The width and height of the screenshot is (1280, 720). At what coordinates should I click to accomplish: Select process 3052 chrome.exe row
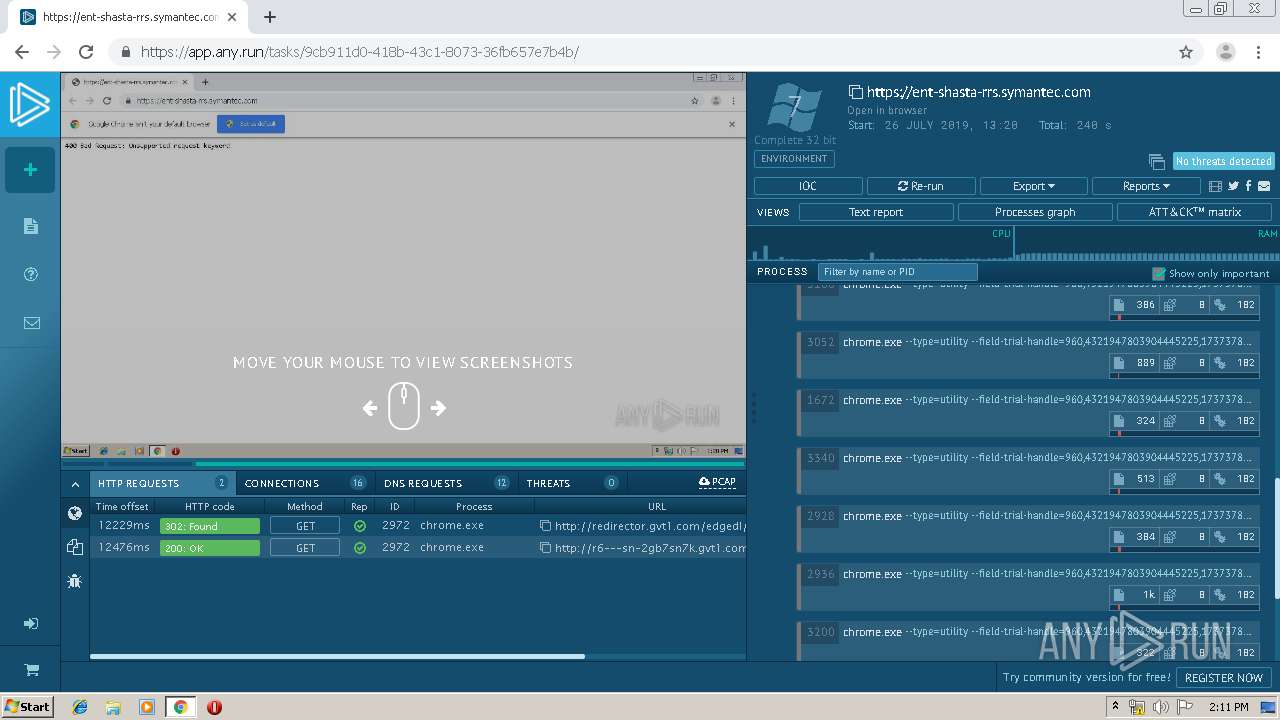tap(1027, 353)
